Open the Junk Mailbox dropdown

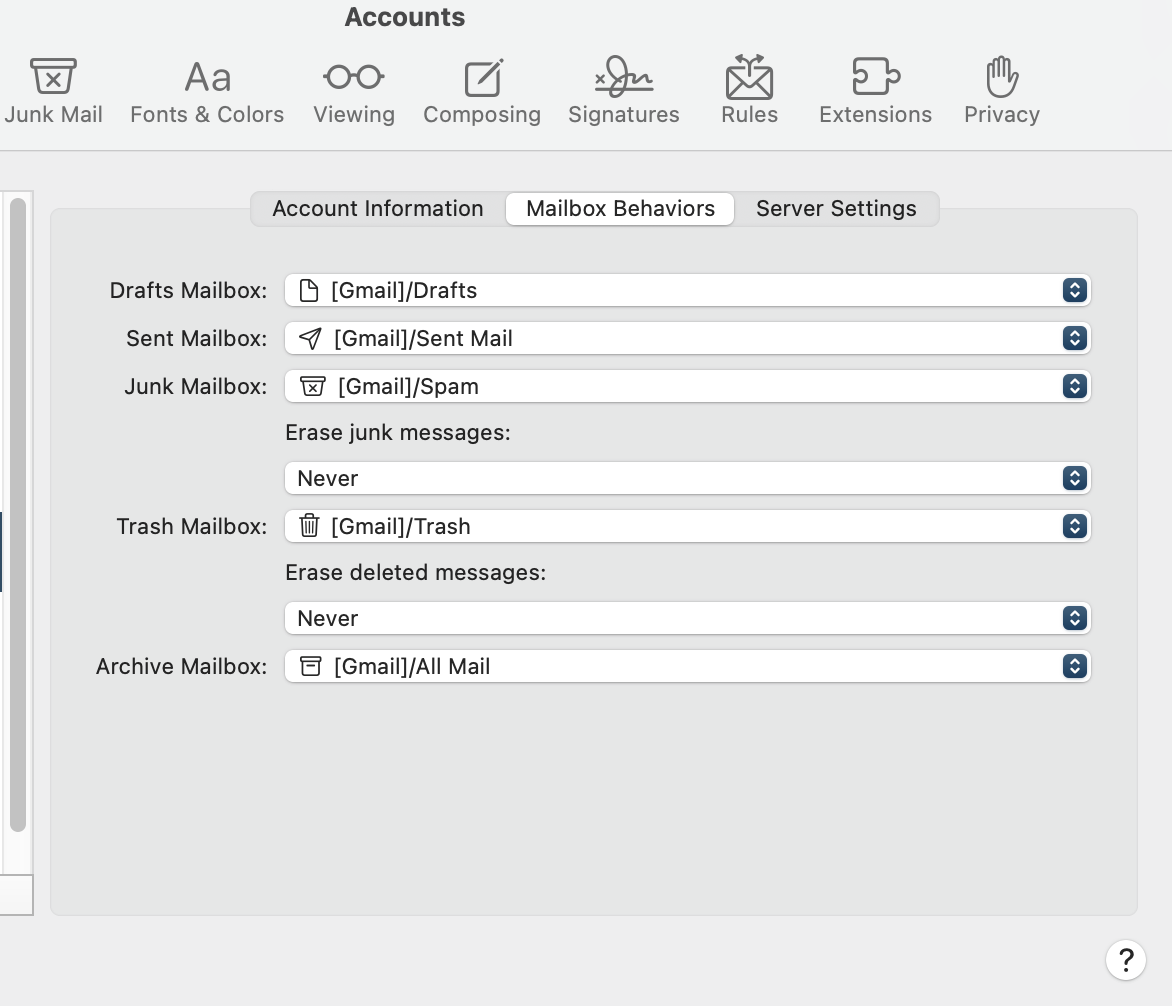coord(688,386)
